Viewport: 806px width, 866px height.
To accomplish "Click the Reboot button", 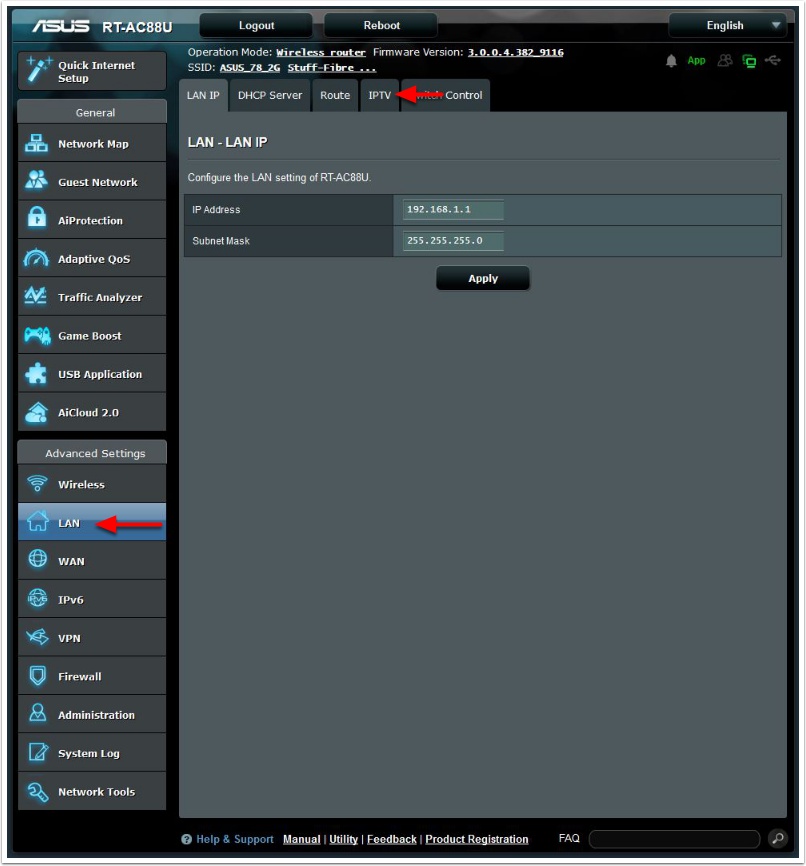I will pos(381,25).
